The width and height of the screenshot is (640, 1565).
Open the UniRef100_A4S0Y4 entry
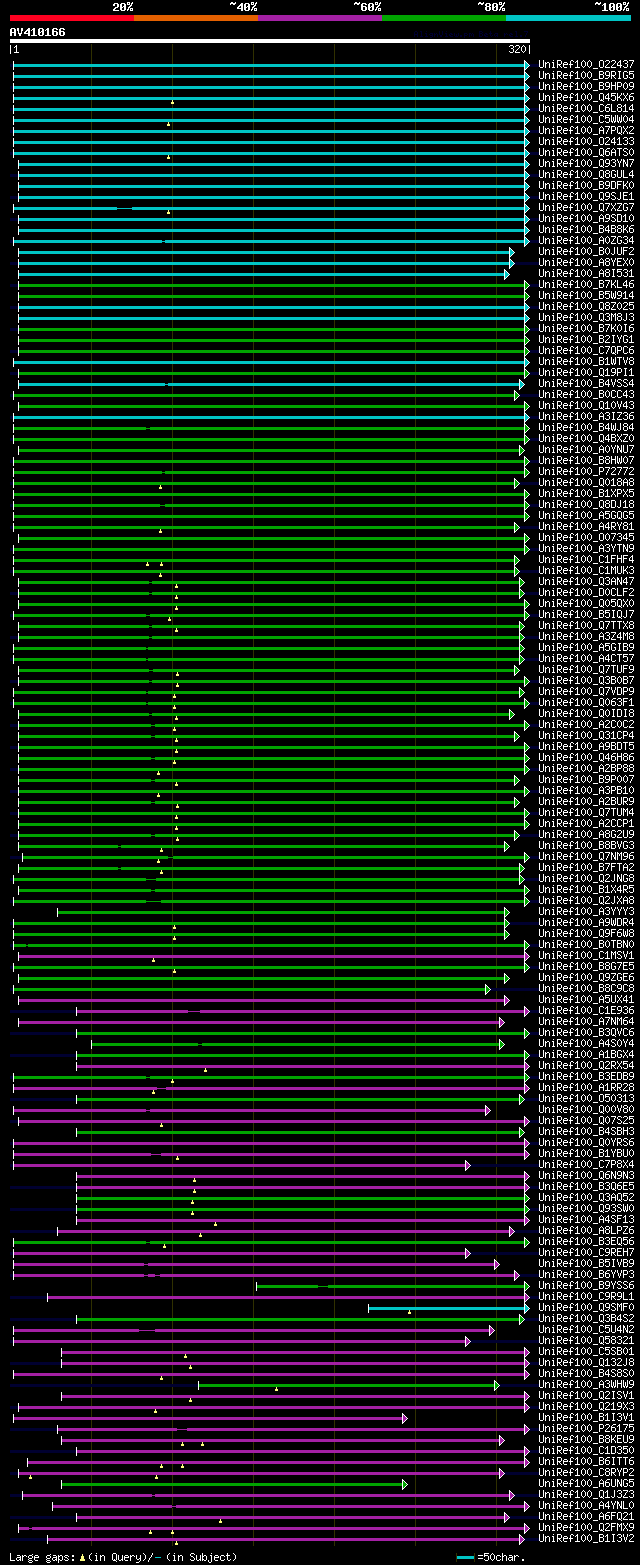[x=586, y=1043]
